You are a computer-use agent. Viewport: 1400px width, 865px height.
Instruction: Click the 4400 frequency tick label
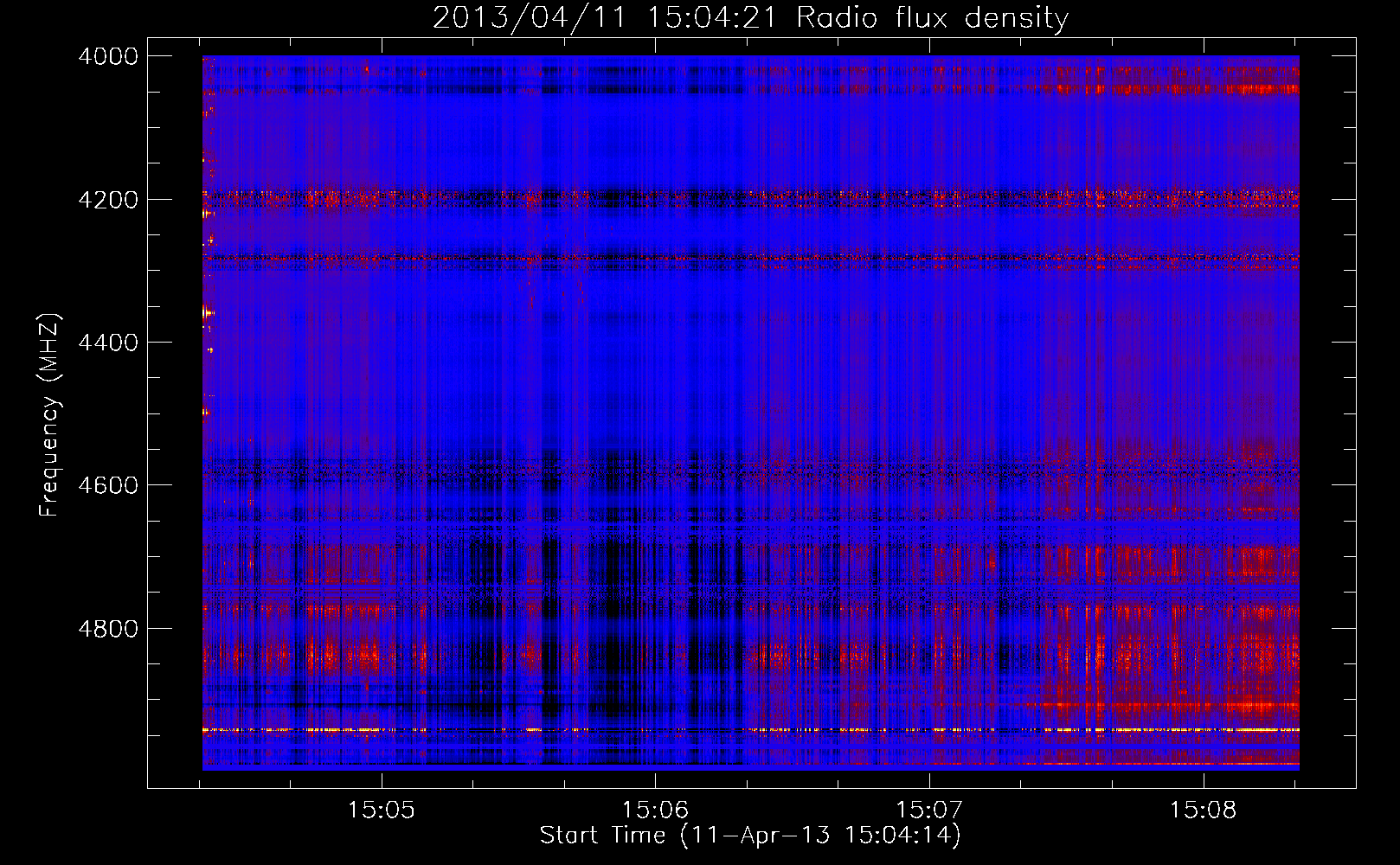pos(108,343)
